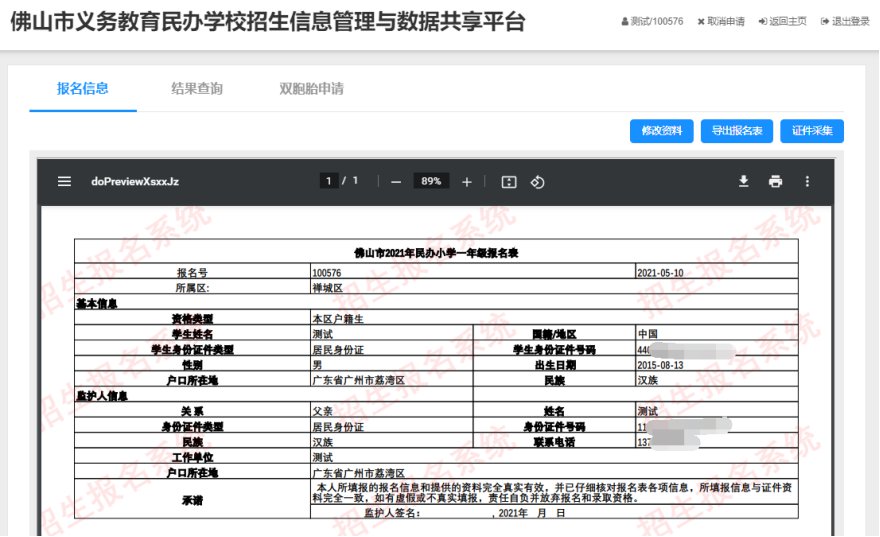Print the registration form
The width and height of the screenshot is (880, 537).
tap(775, 182)
